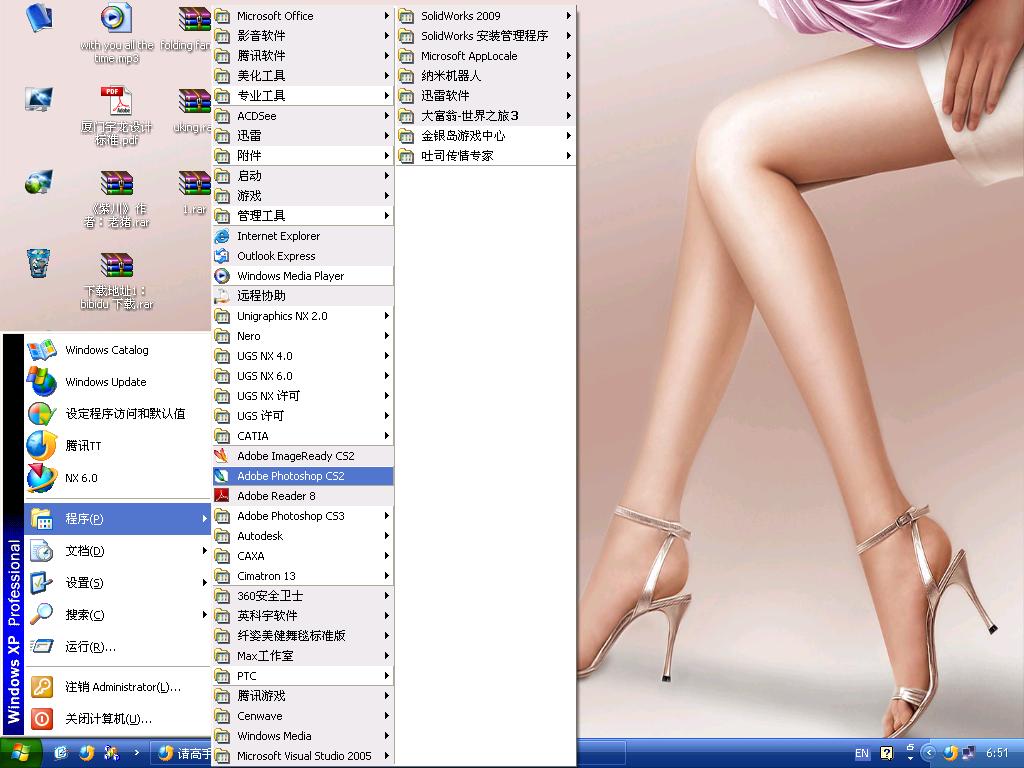Viewport: 1024px width, 768px height.
Task: Click the 搜索(C) magnifier icon
Action: click(x=41, y=615)
